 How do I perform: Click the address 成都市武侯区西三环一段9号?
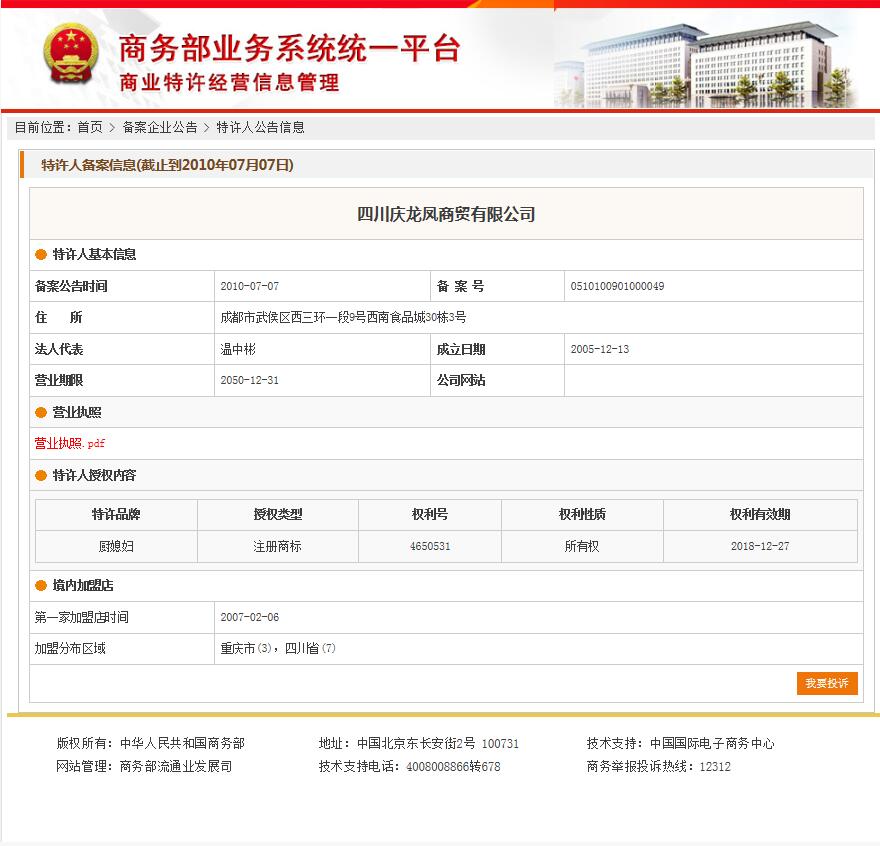tap(293, 318)
